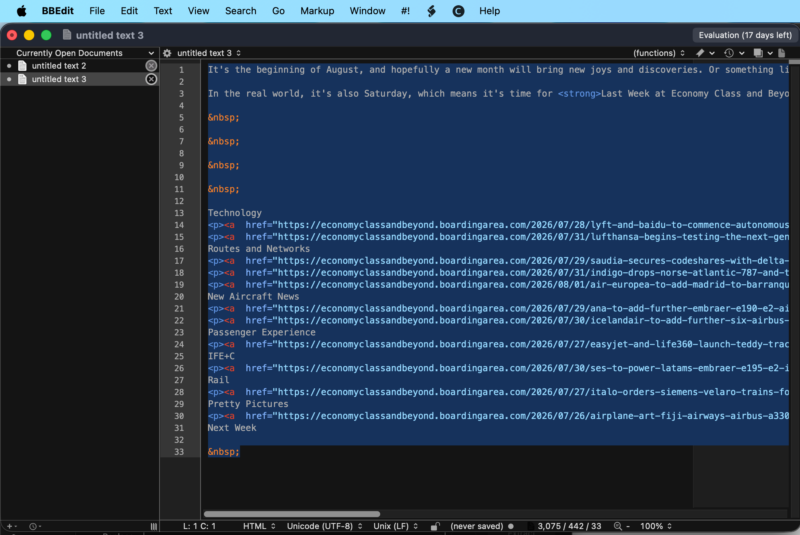Click Passenger Experience heading text
Image resolution: width=800 pixels, height=535 pixels.
click(x=261, y=332)
